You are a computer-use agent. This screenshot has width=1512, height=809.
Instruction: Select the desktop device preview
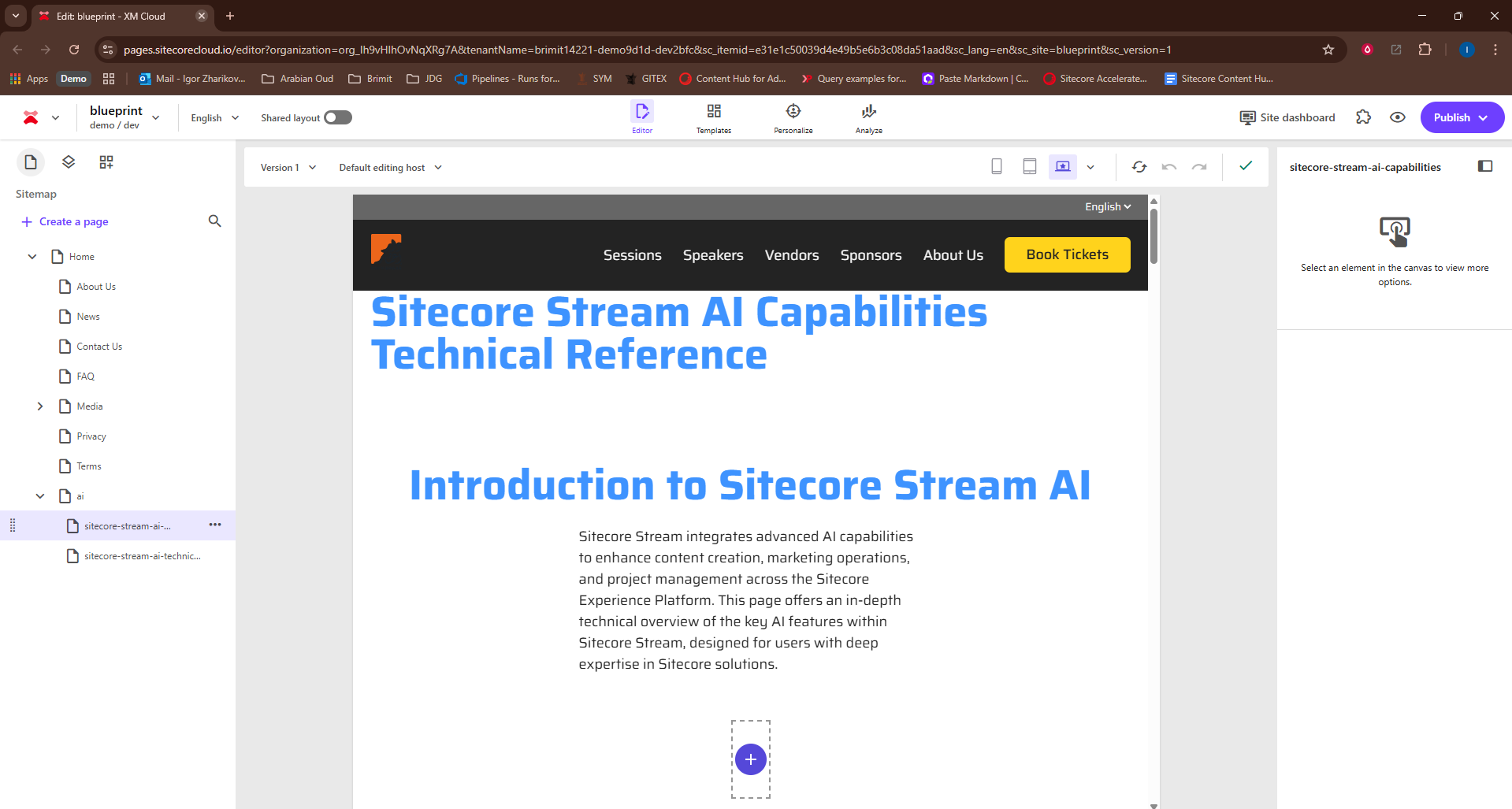[x=1063, y=167]
